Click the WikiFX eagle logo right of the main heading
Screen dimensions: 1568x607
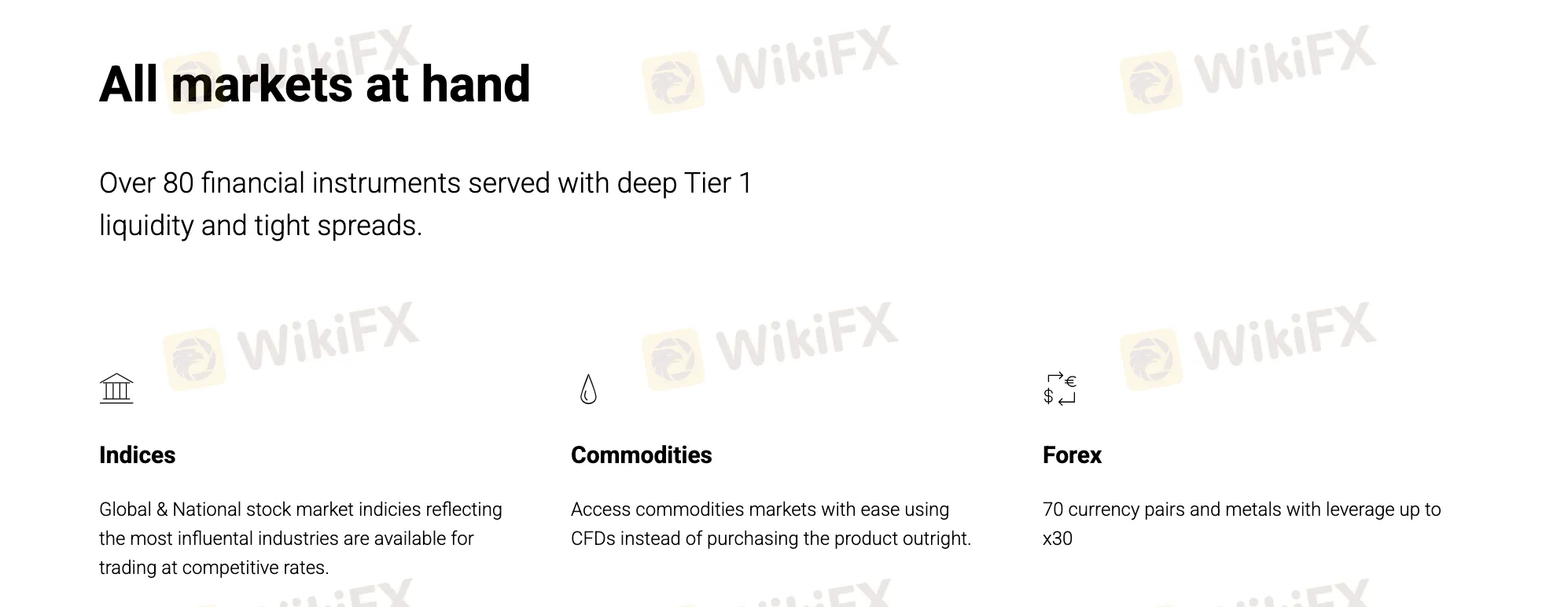pos(673,83)
